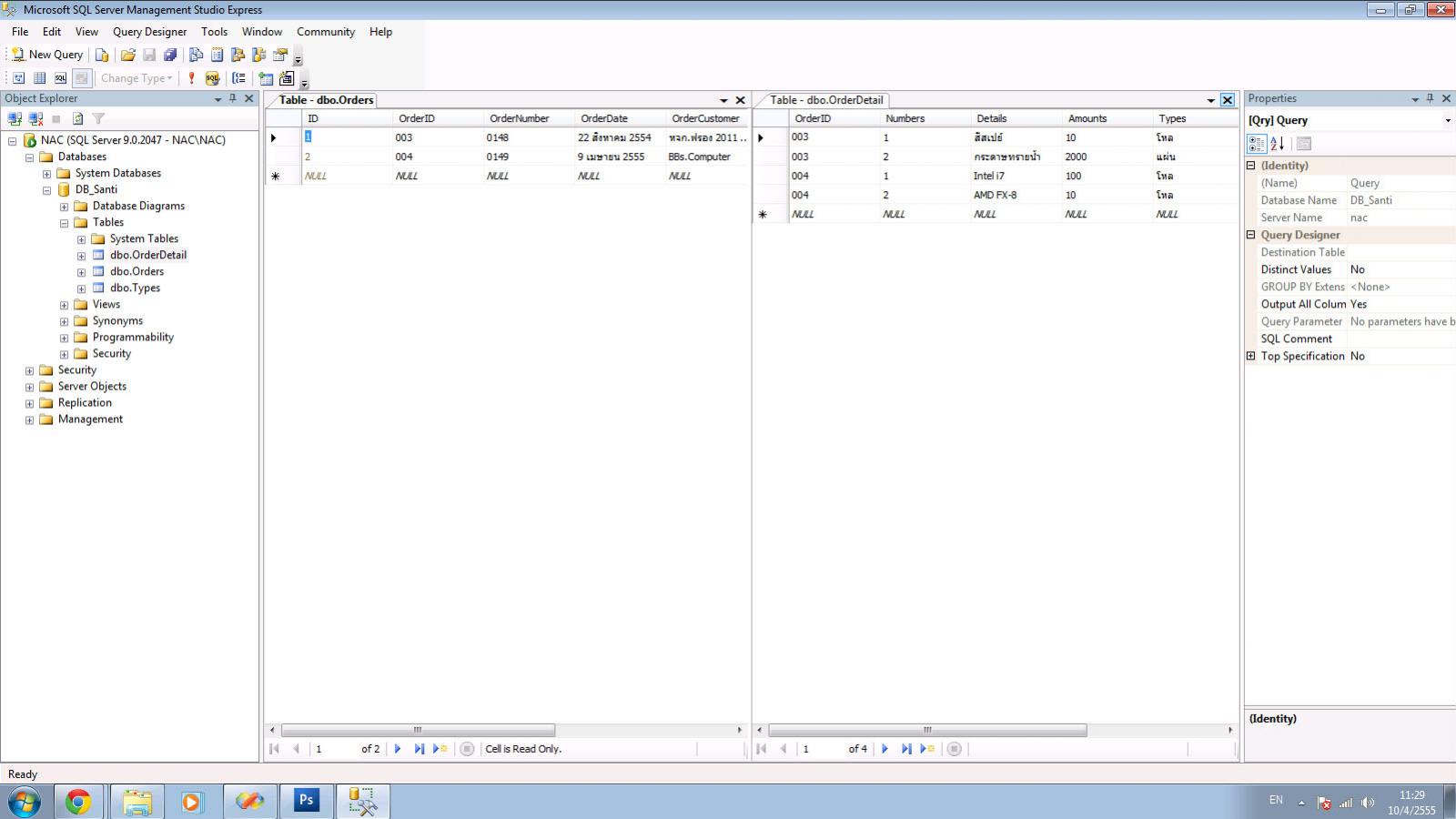
Task: Click the Verify SQL Syntax icon
Action: [x=212, y=78]
